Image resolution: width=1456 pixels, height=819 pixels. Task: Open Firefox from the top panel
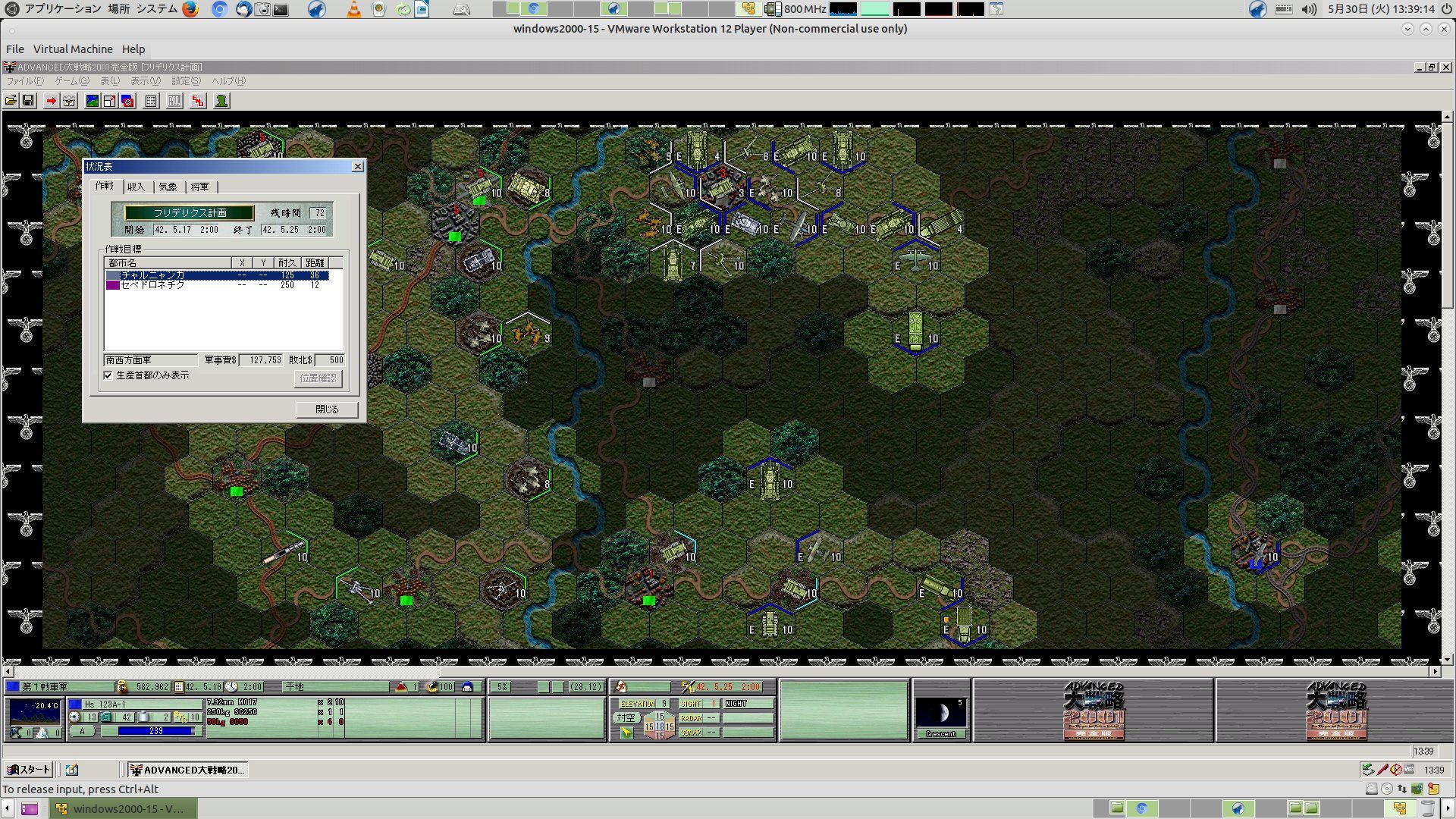coord(190,9)
